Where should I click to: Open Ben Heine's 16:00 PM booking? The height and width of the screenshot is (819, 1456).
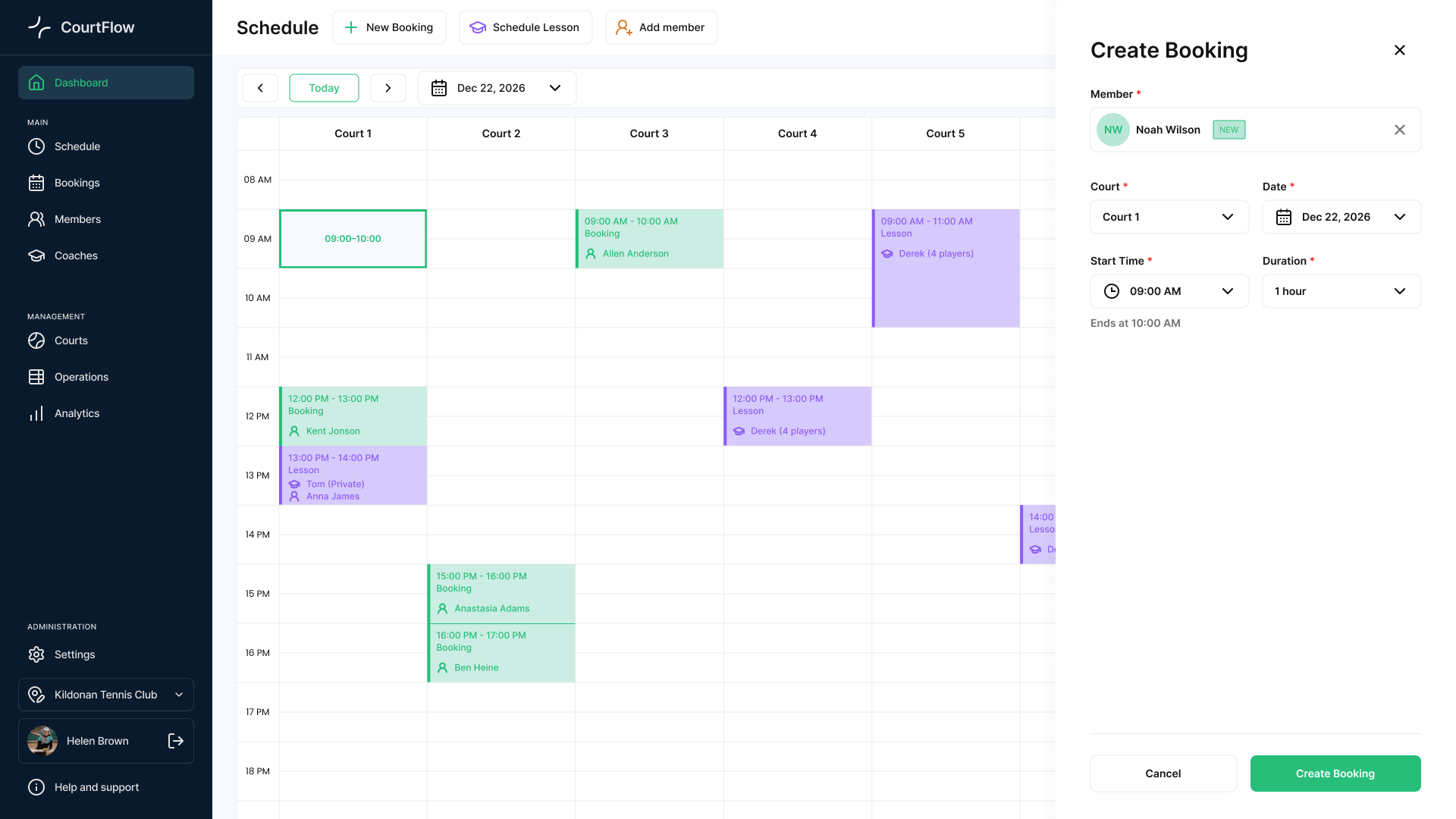(x=501, y=653)
